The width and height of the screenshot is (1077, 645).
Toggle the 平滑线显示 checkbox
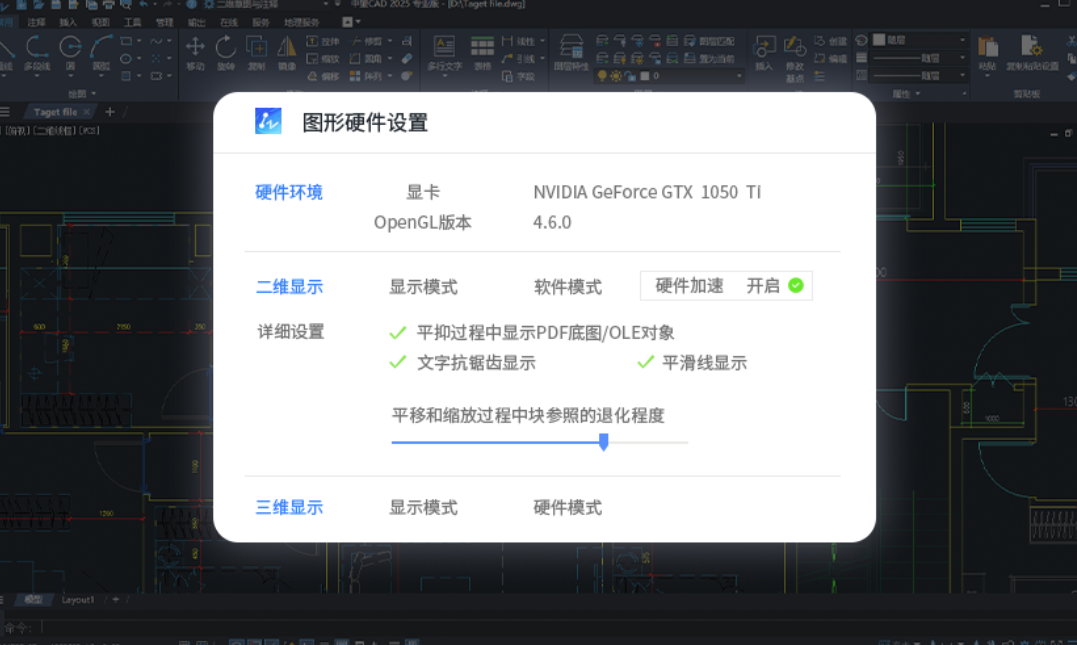[x=646, y=362]
